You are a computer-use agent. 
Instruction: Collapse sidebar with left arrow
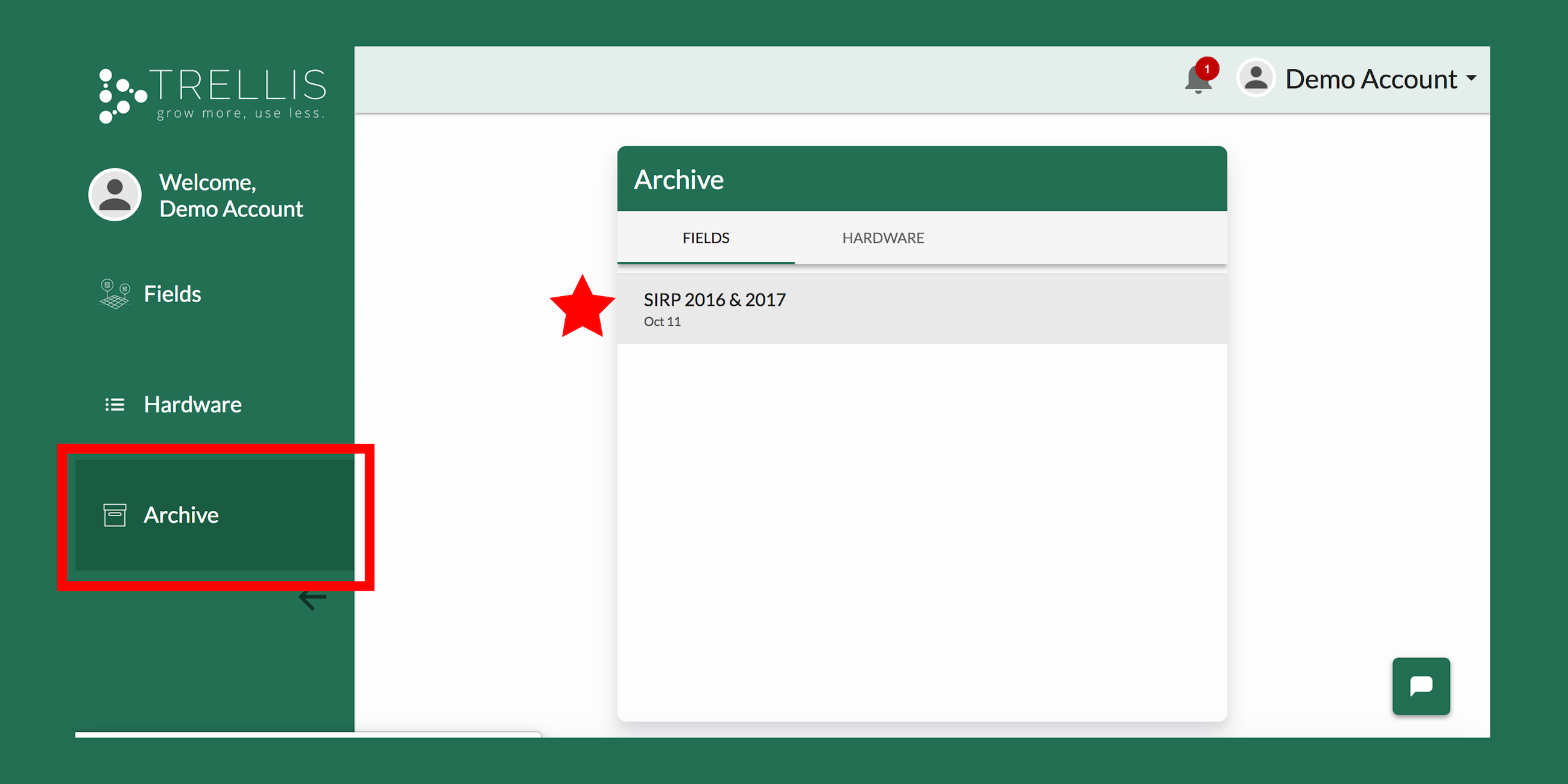coord(312,599)
